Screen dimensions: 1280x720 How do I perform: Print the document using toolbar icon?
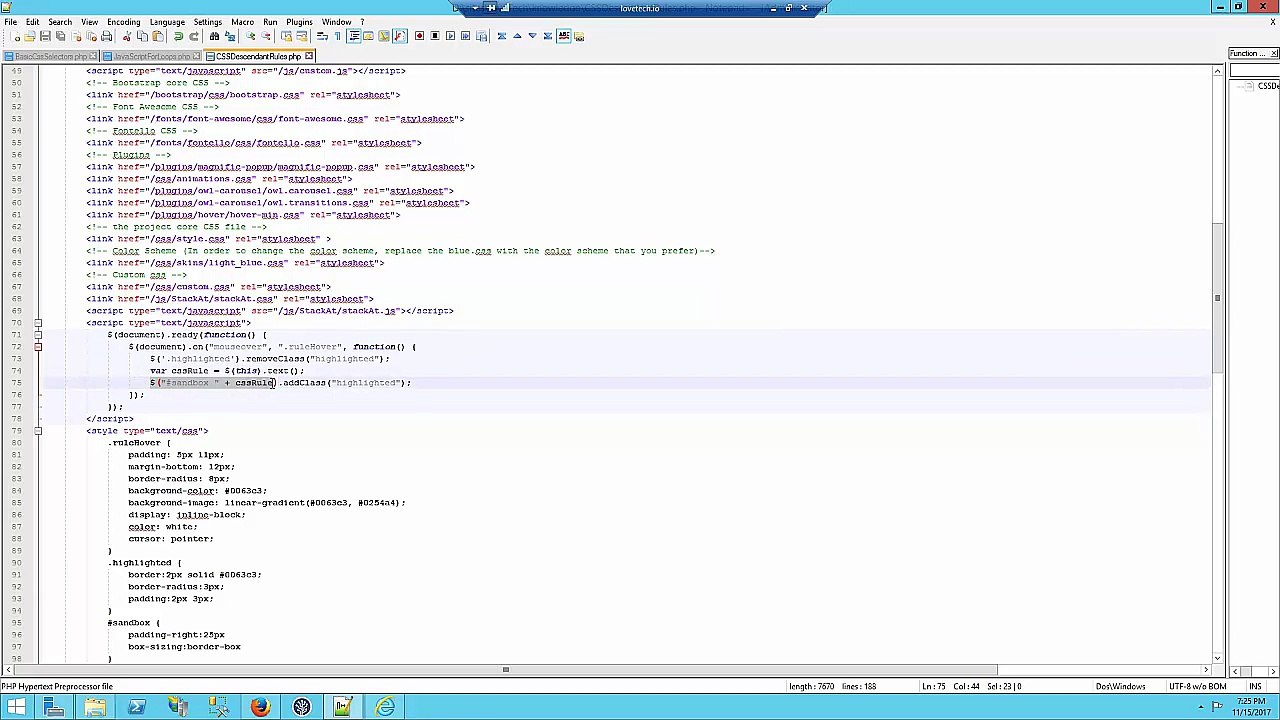coord(107,36)
